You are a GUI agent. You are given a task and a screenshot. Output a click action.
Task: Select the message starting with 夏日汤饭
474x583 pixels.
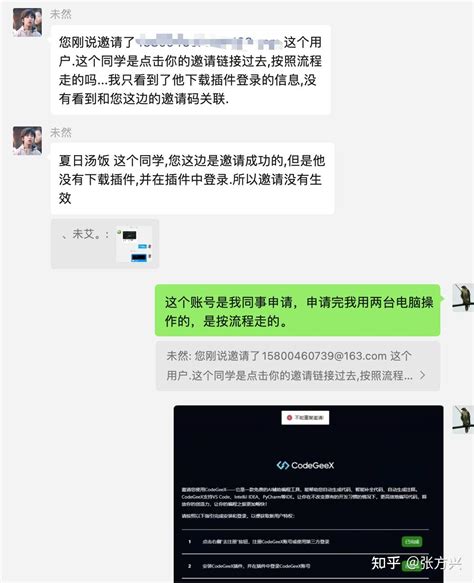[192, 179]
